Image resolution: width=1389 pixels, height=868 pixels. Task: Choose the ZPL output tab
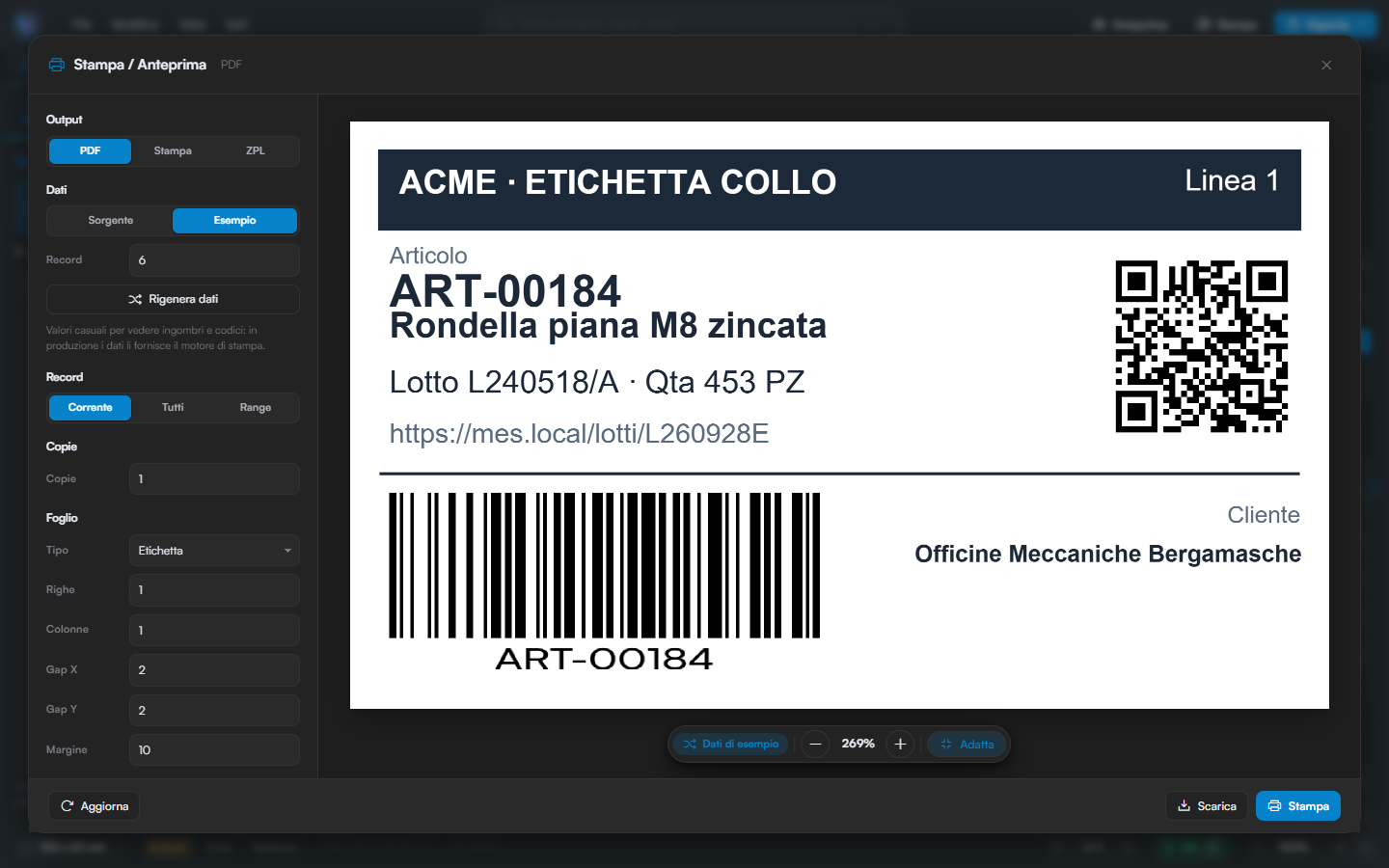point(256,151)
